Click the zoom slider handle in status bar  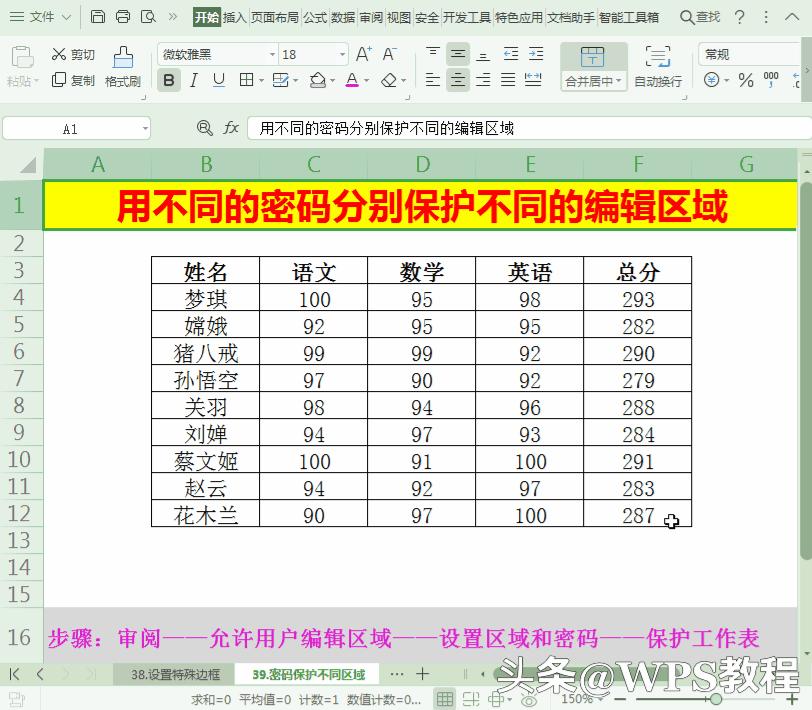point(716,699)
